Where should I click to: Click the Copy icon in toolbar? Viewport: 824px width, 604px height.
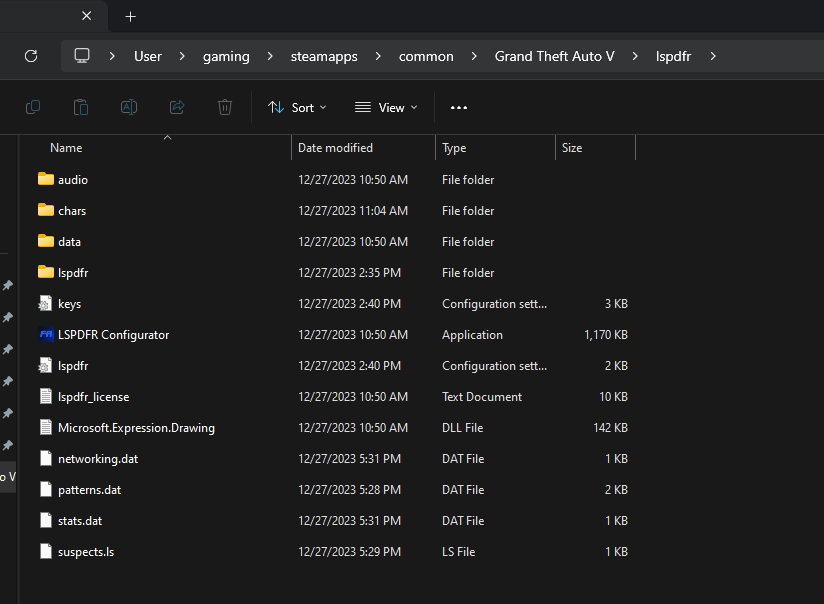click(33, 107)
